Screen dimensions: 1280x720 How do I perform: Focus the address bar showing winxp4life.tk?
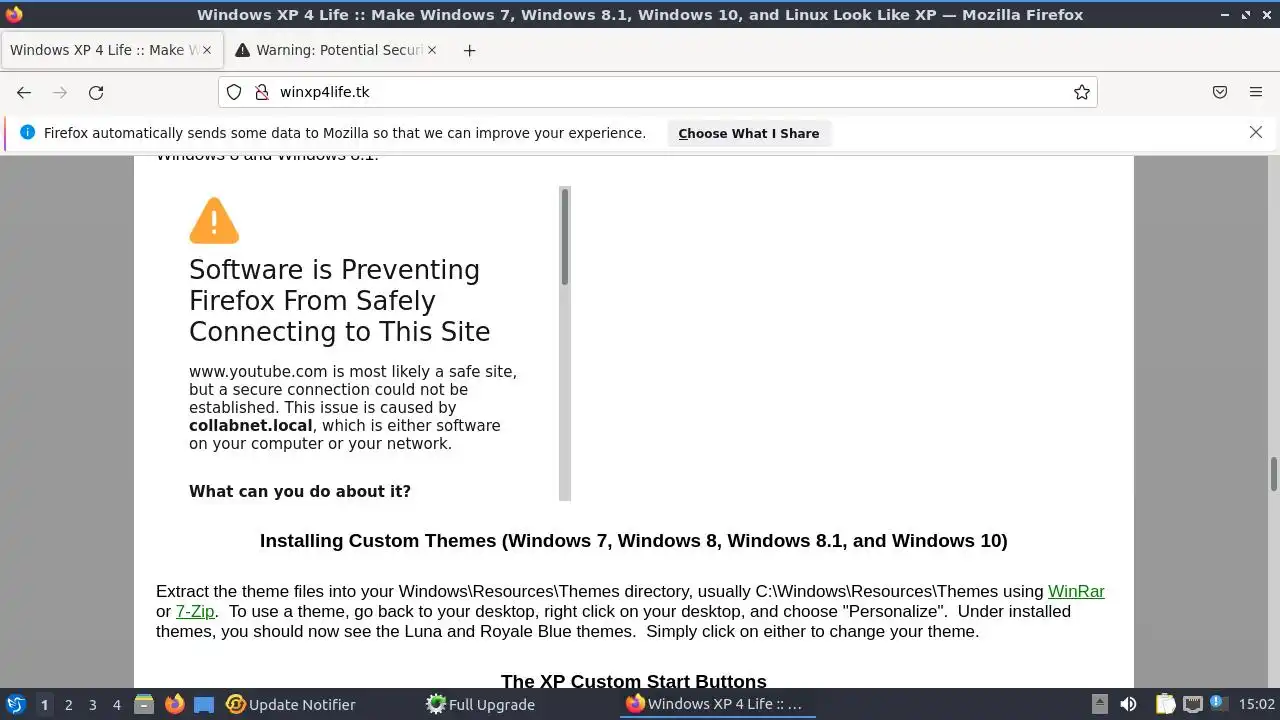point(658,92)
